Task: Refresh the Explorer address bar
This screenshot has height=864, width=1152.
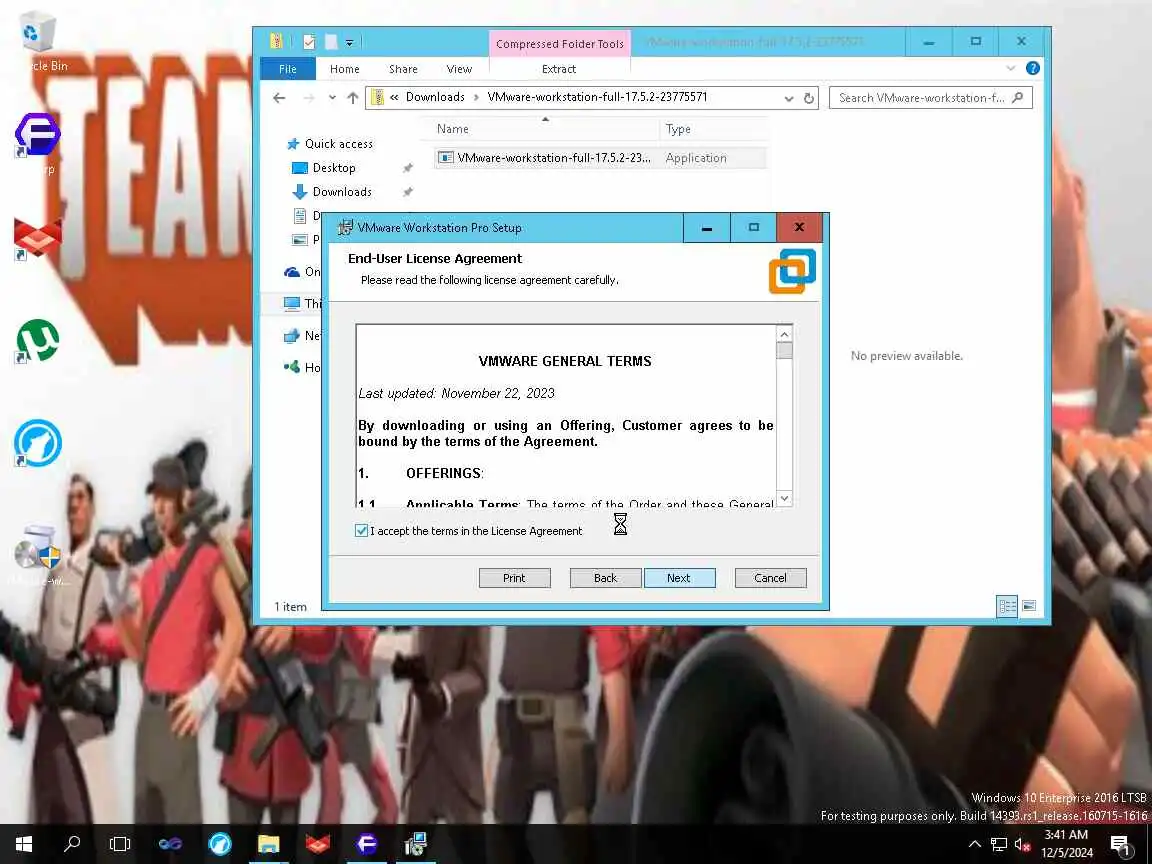Action: click(x=809, y=98)
